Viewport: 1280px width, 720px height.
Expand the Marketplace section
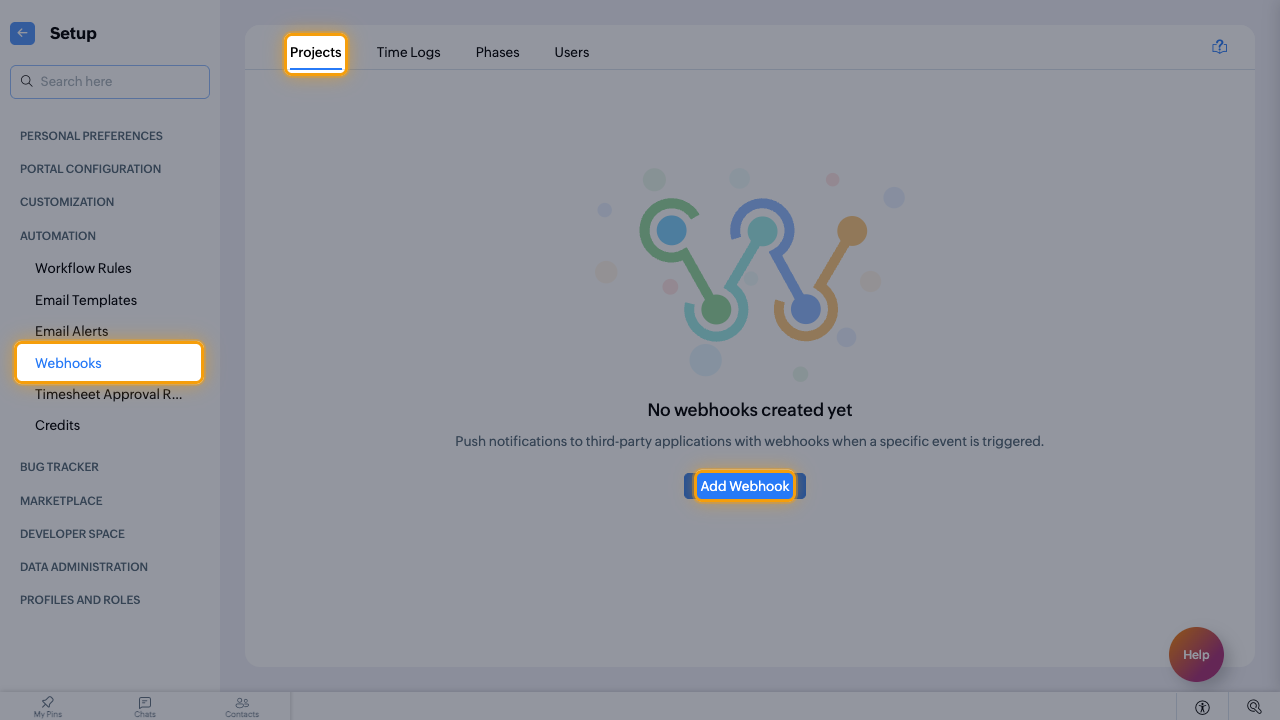click(x=61, y=501)
